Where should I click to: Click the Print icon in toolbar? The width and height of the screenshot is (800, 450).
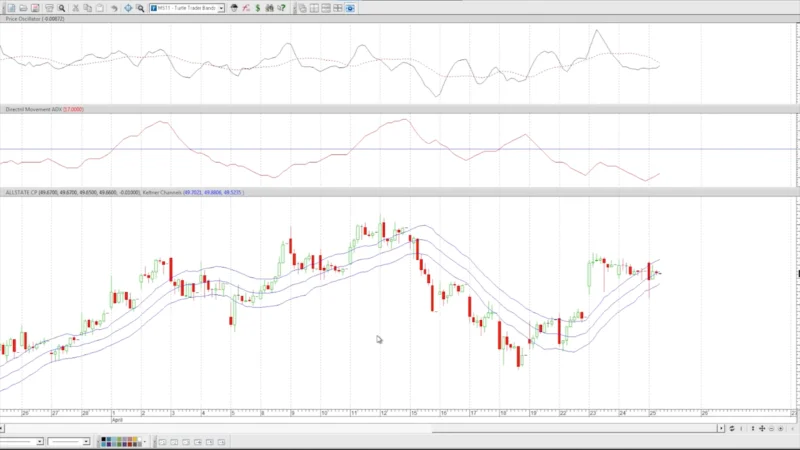47,8
